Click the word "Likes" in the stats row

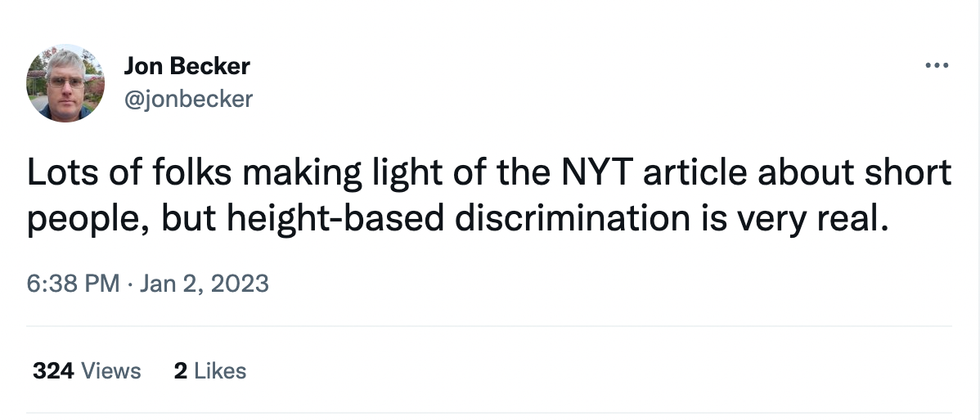[x=219, y=371]
